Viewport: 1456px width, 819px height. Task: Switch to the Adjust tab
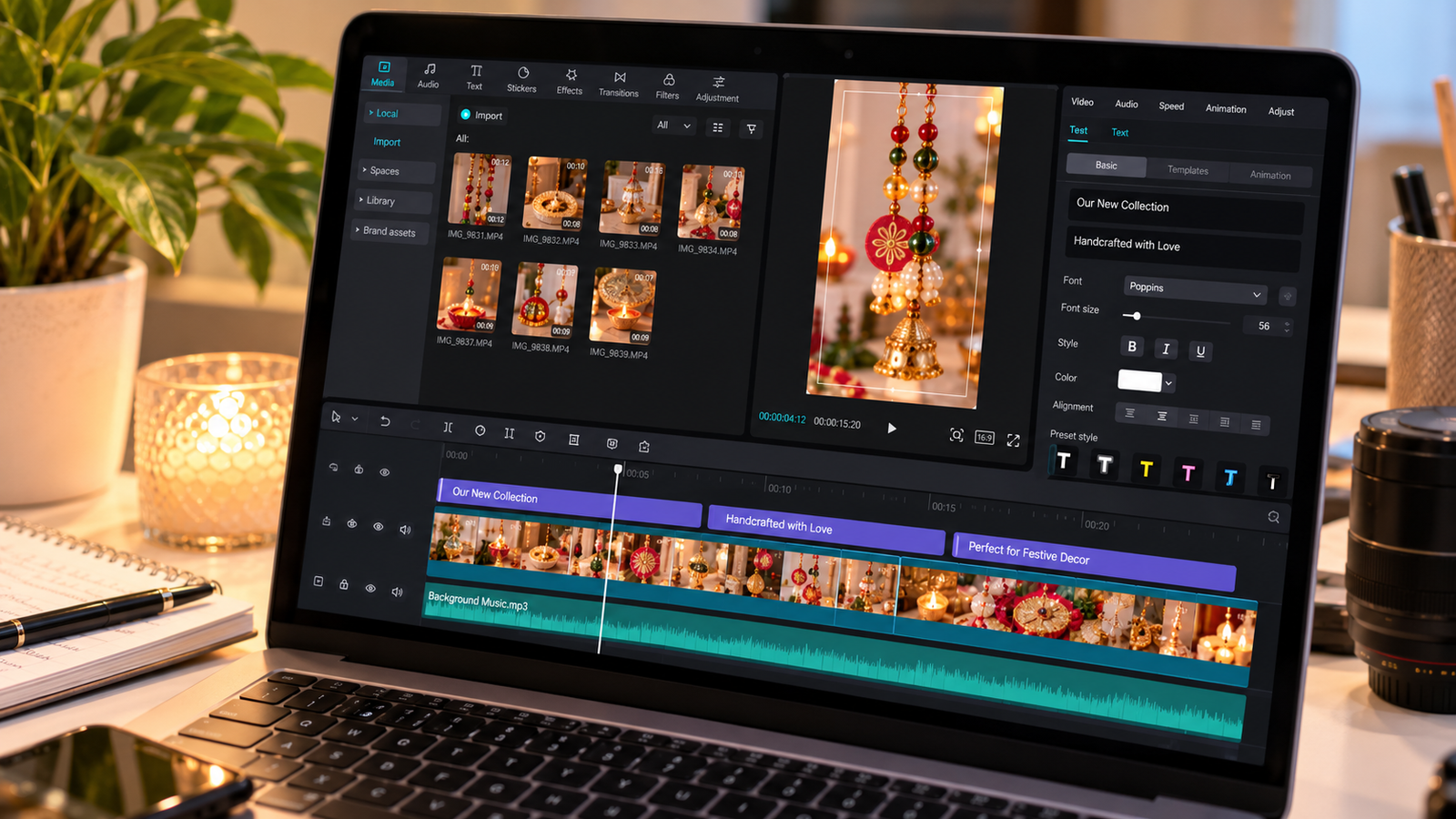(1281, 111)
